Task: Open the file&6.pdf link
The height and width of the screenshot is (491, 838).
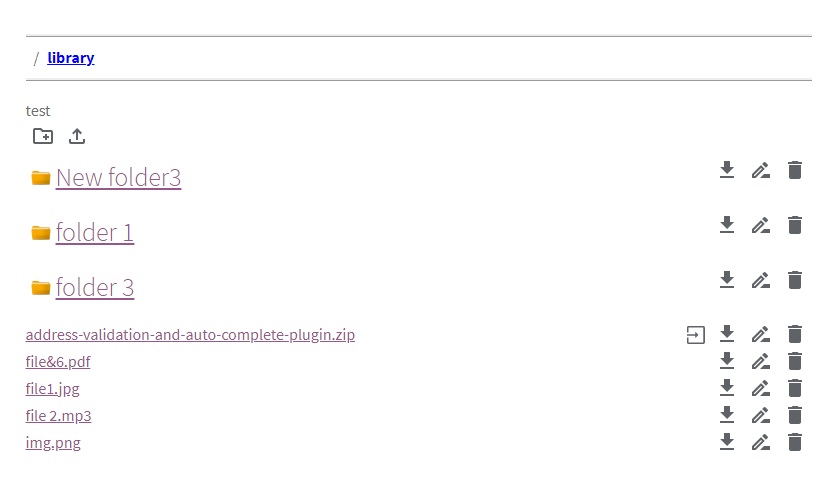Action: pos(58,362)
